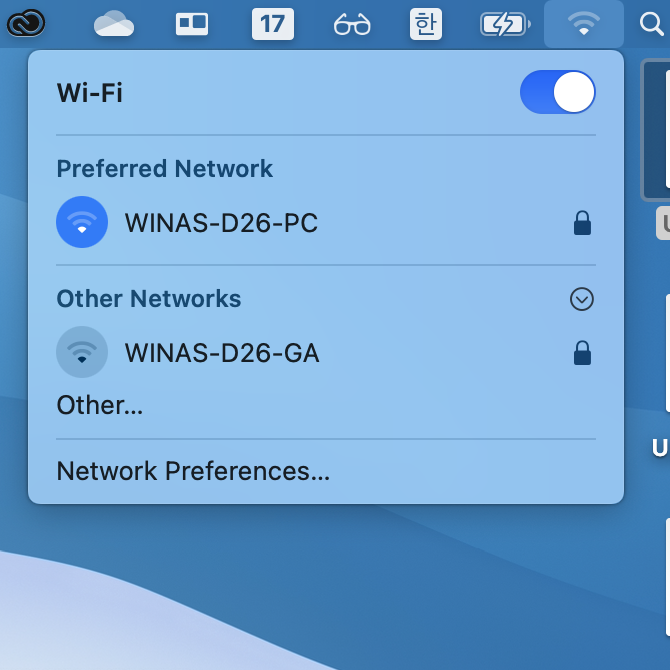
Task: Click the Preferred Network header
Action: (x=165, y=168)
